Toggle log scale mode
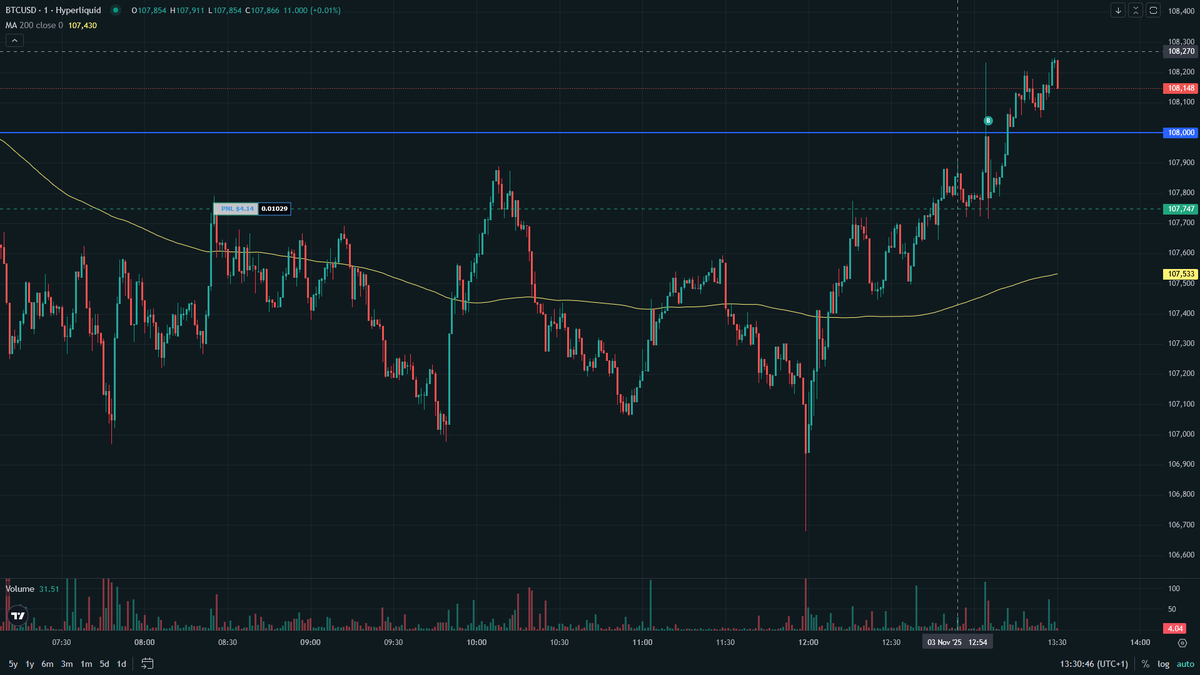Image resolution: width=1200 pixels, height=675 pixels. (x=1163, y=664)
